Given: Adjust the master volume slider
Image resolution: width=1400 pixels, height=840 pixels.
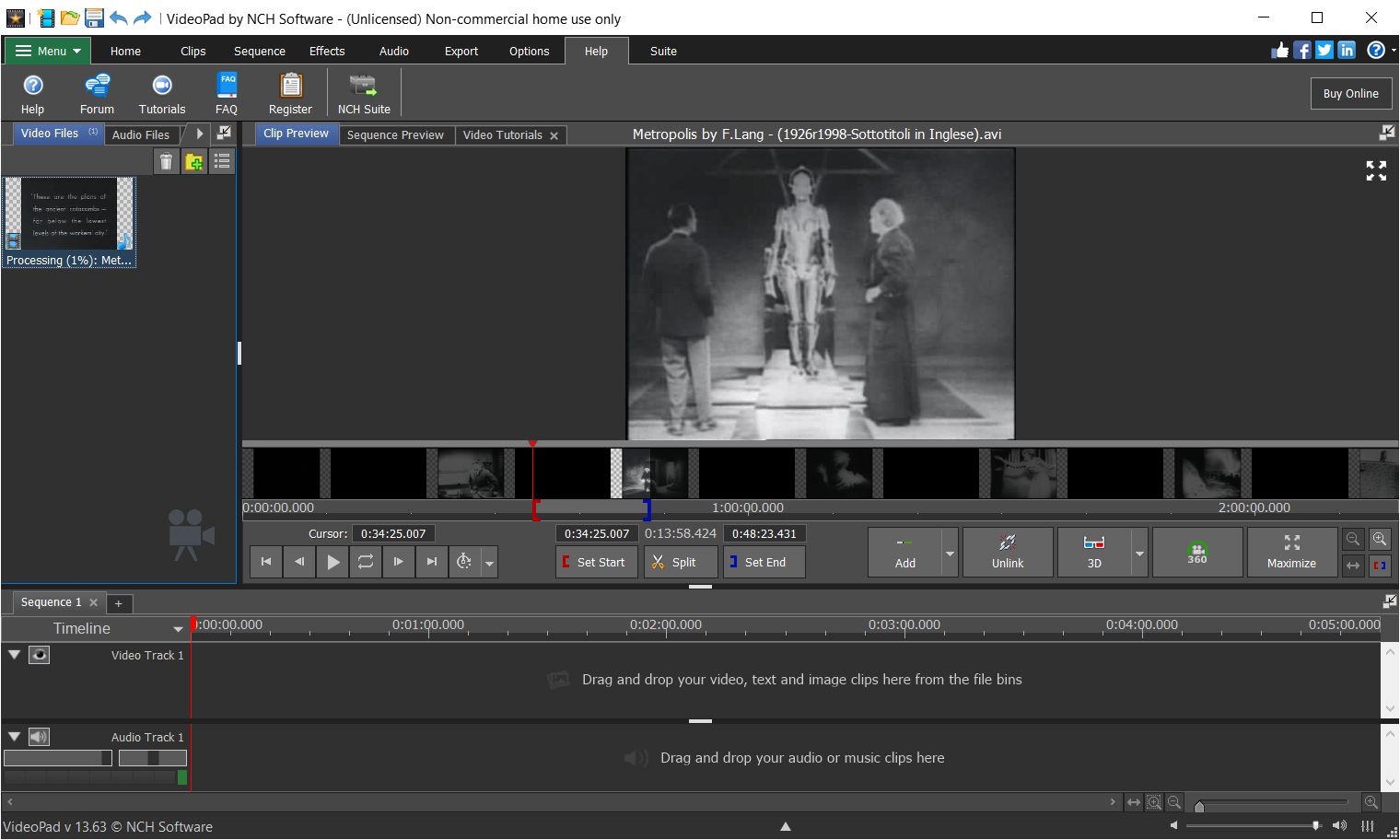Looking at the screenshot, I should pos(1315,825).
